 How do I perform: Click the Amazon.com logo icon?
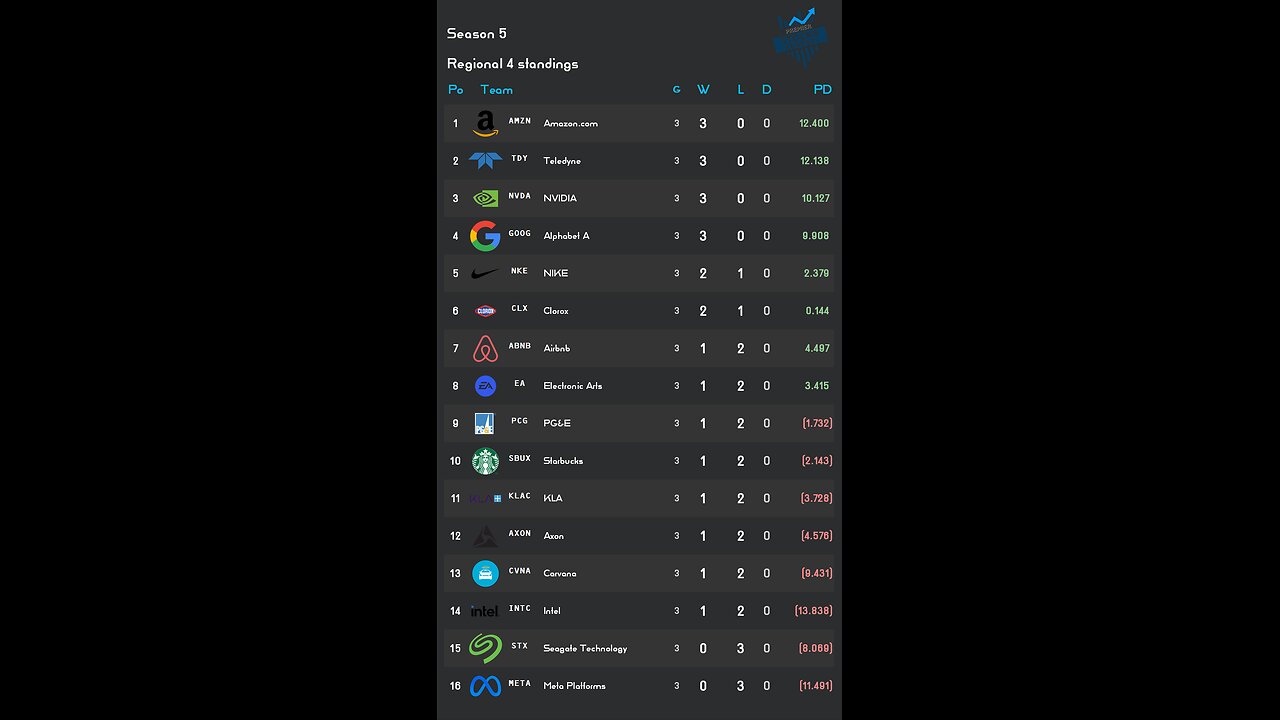point(485,123)
